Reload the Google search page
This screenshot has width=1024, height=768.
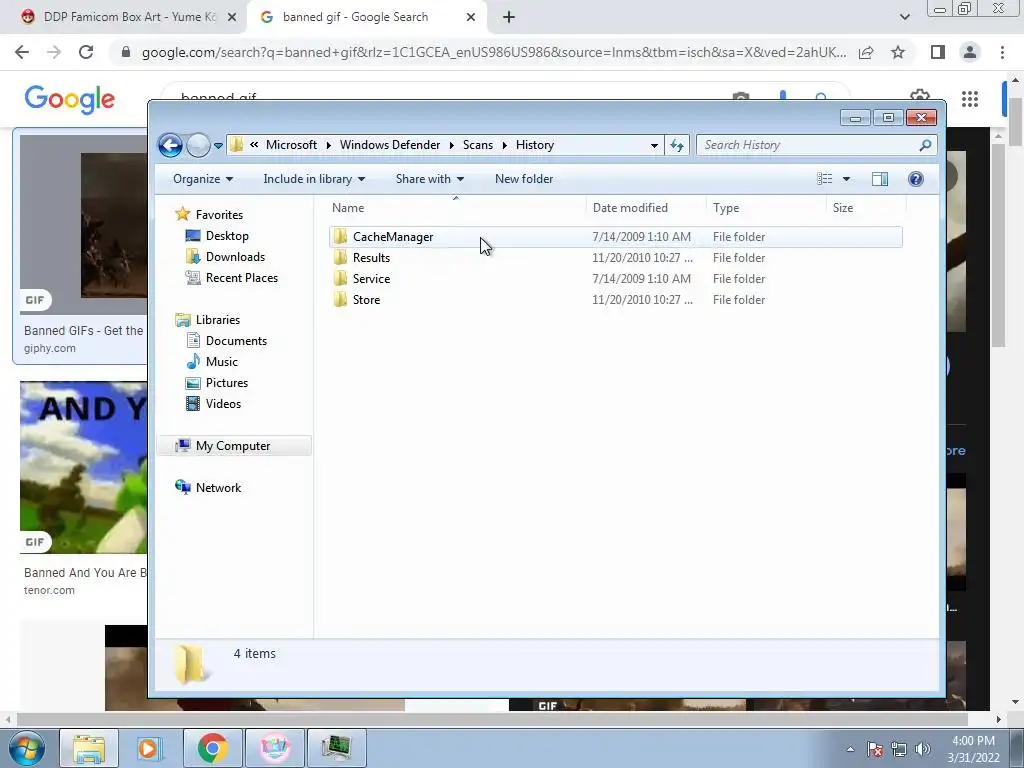click(x=86, y=52)
